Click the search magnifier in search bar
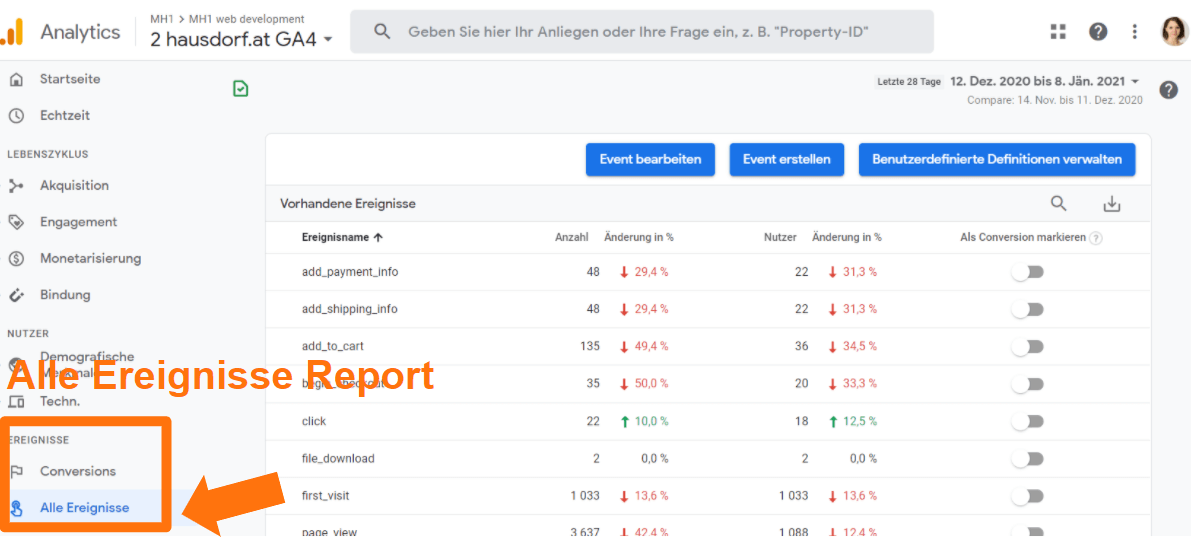 [x=382, y=32]
